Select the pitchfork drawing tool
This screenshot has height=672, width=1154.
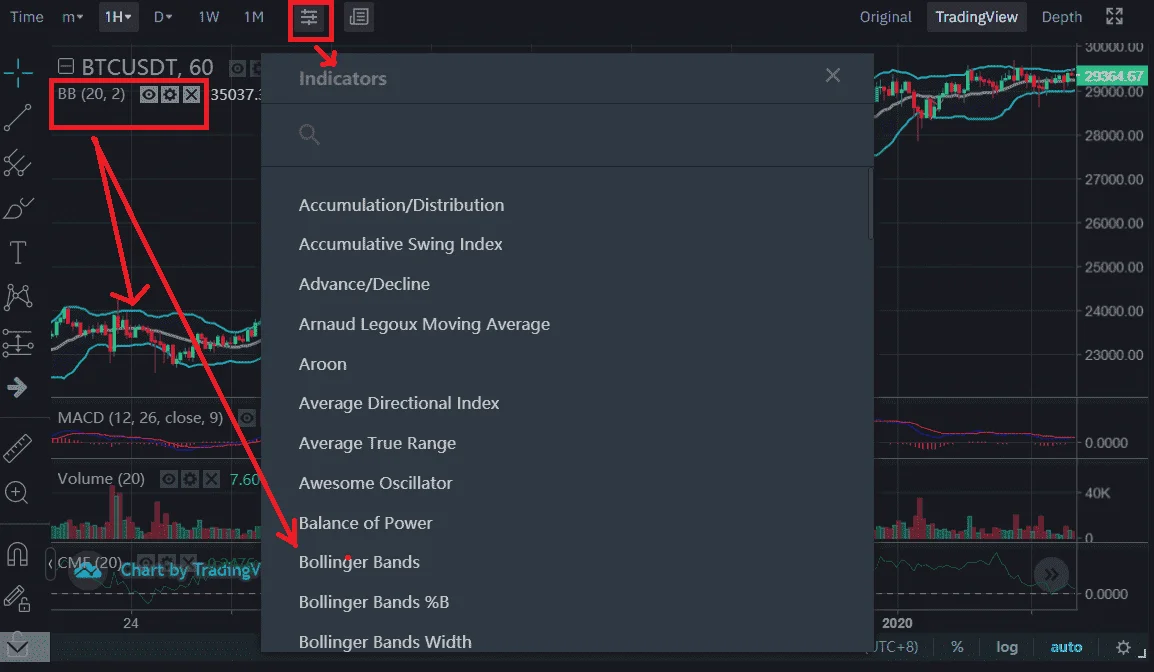[17, 163]
